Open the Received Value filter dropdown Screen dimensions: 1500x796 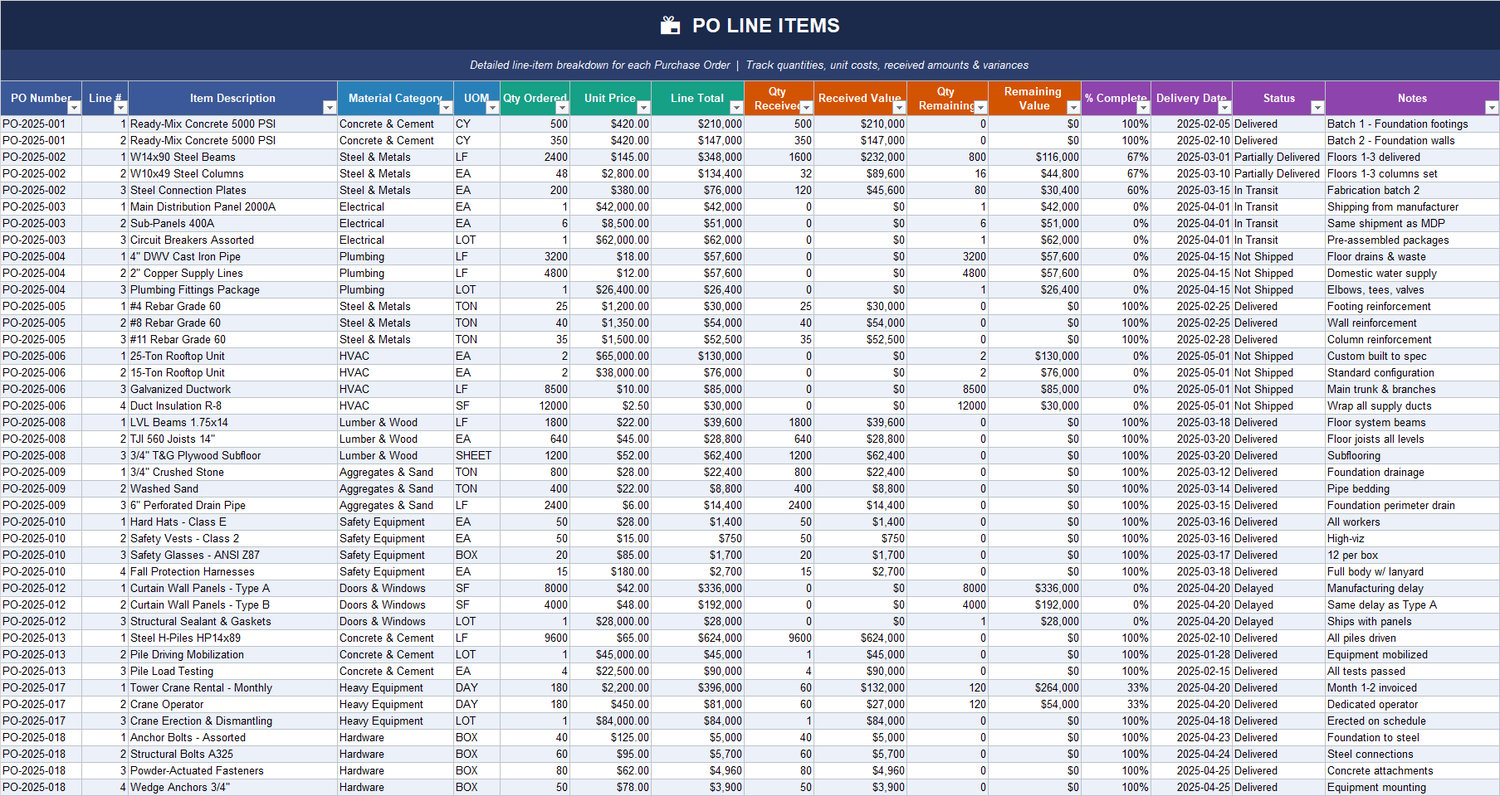click(899, 107)
